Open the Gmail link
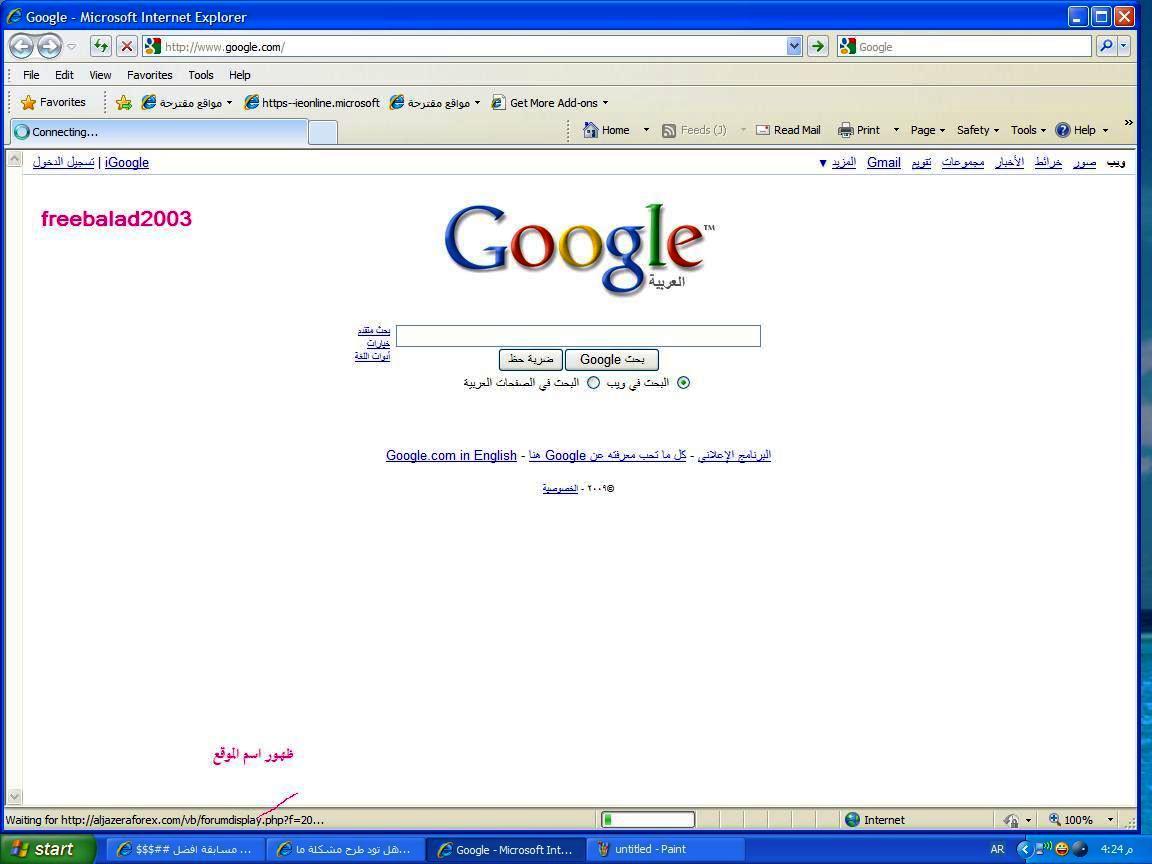The height and width of the screenshot is (864, 1152). click(883, 162)
